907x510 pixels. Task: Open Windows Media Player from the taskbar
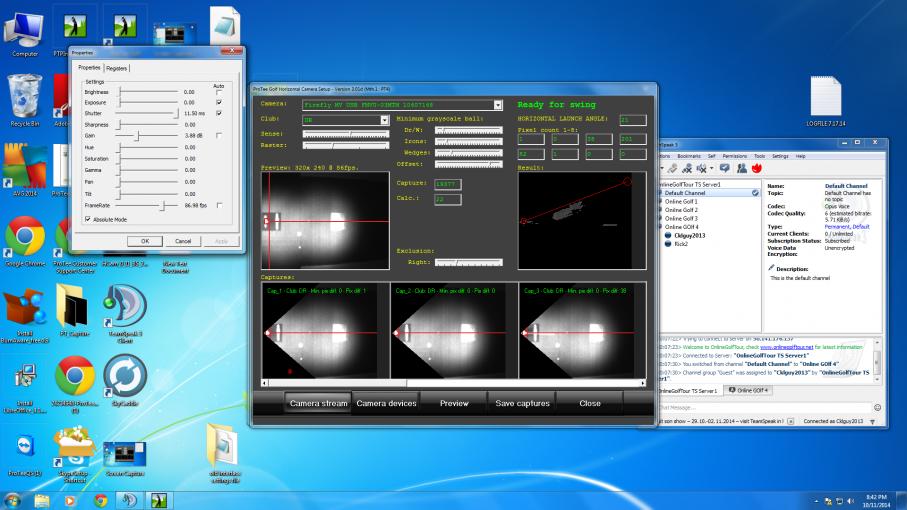point(71,501)
